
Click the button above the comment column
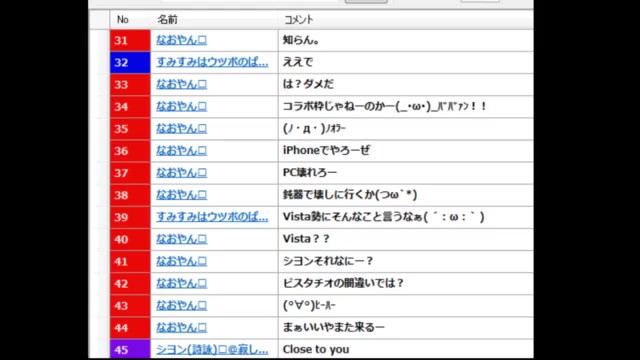366,1
